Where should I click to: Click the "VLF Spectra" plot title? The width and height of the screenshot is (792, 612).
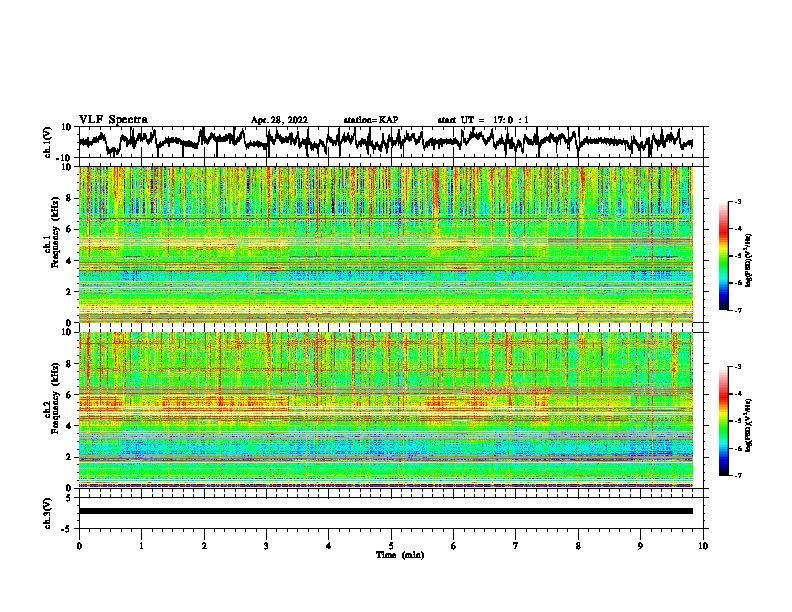(x=113, y=120)
